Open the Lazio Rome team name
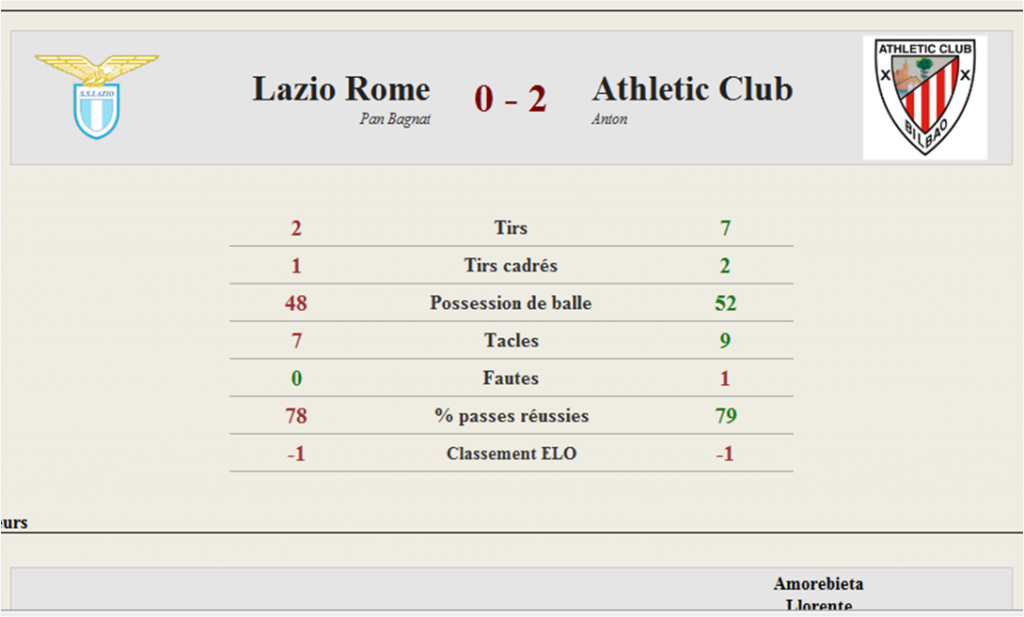The width and height of the screenshot is (1024, 617). point(341,89)
